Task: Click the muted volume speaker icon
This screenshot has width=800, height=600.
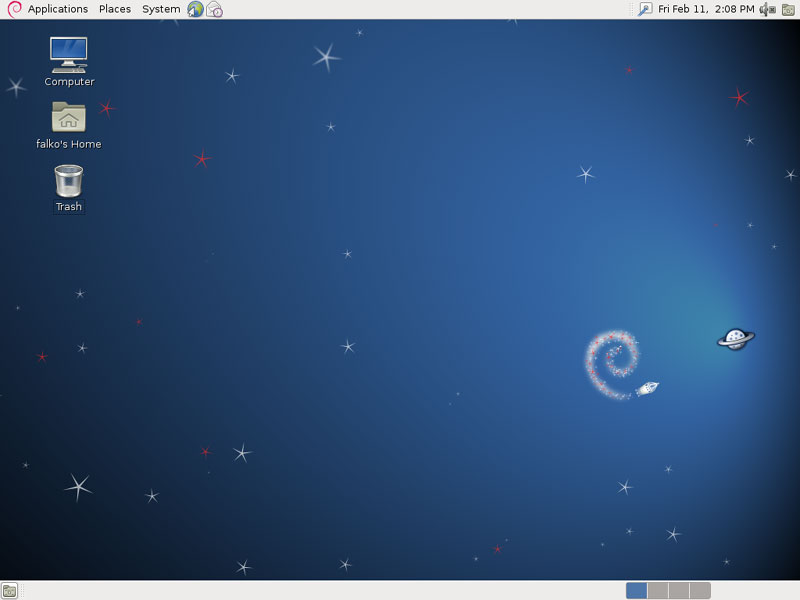Action: pos(767,9)
